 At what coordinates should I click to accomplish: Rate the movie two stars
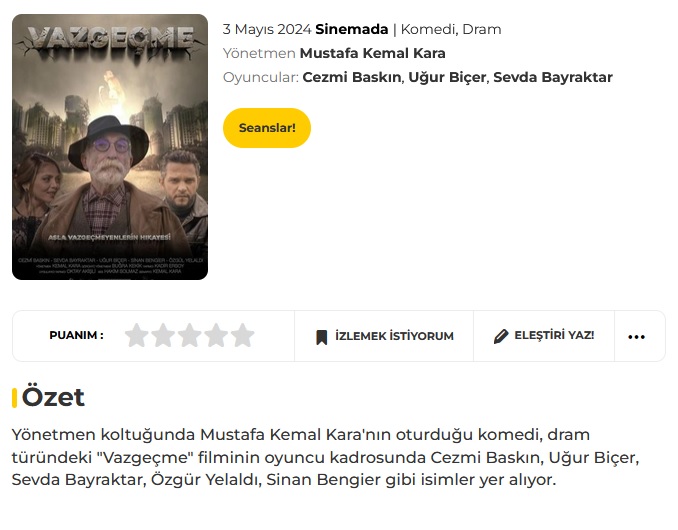(x=163, y=335)
